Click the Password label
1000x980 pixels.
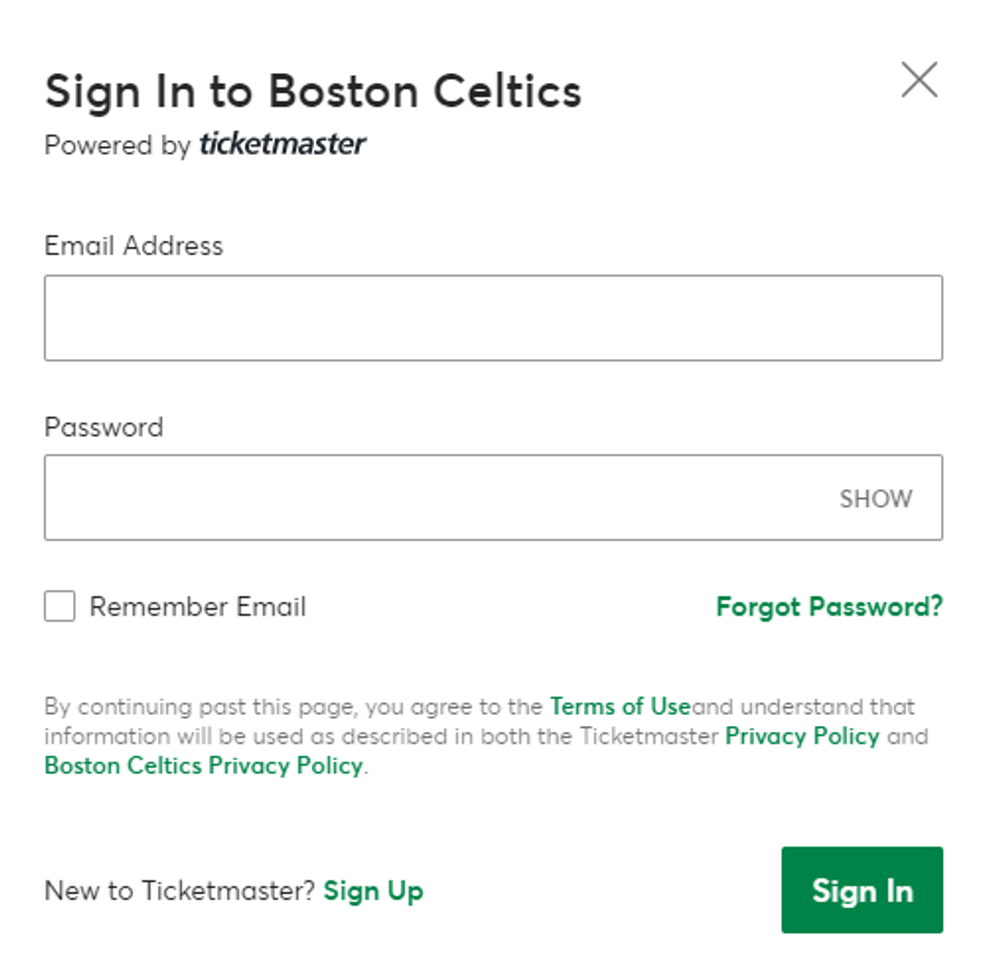coord(103,428)
